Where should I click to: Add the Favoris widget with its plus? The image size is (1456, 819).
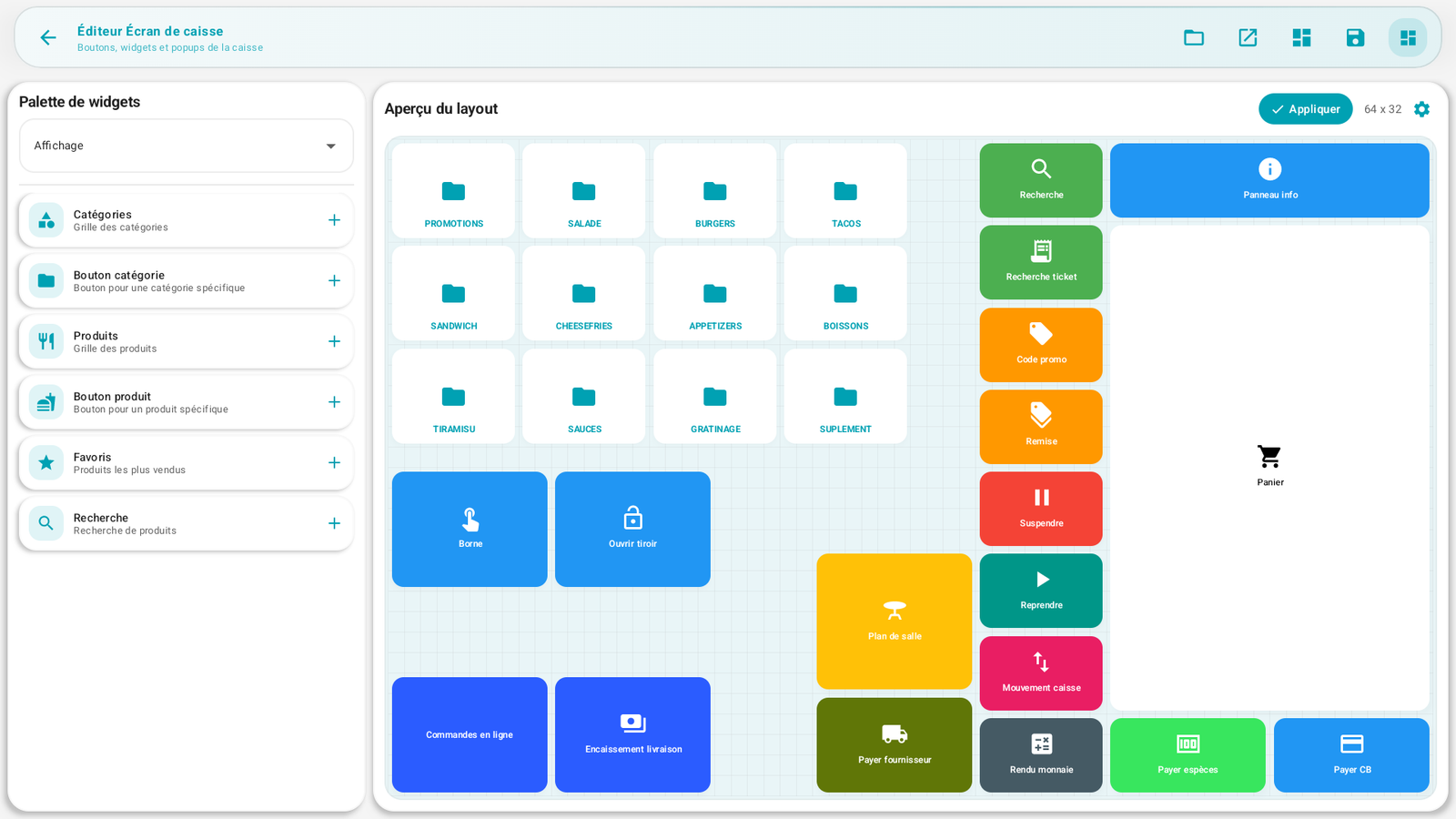coord(334,463)
